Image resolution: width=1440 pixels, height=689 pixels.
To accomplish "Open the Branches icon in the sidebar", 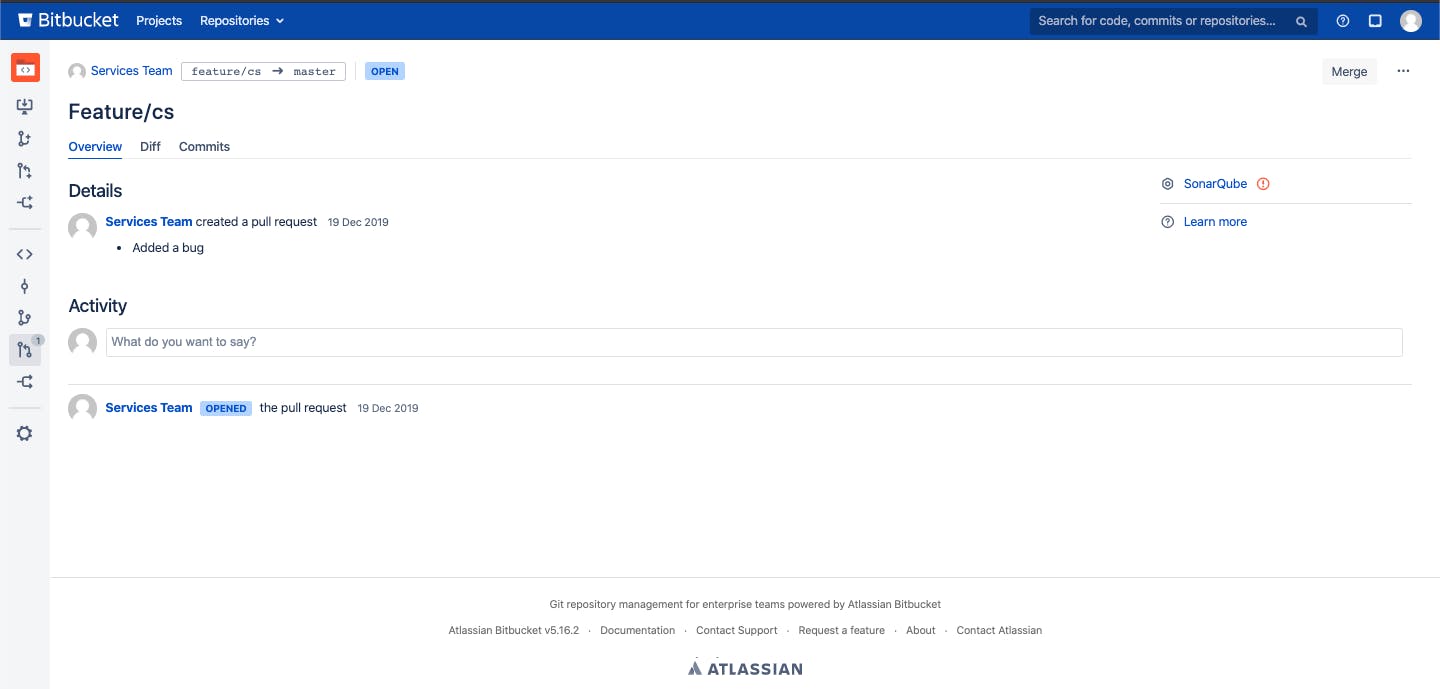I will coord(25,318).
